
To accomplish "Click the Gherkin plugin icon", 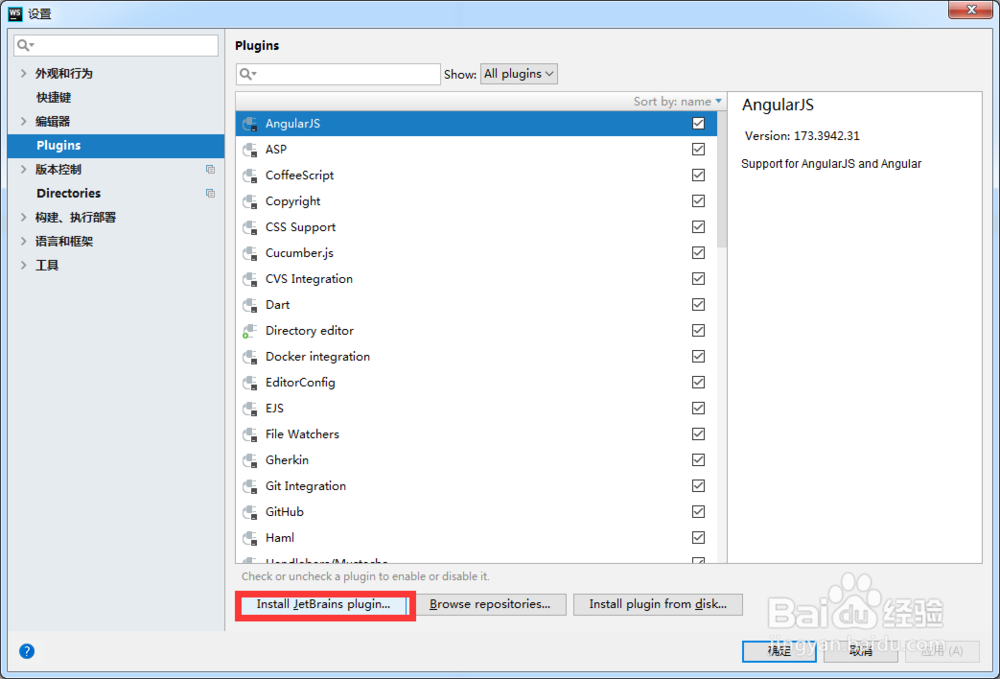I will click(x=250, y=460).
